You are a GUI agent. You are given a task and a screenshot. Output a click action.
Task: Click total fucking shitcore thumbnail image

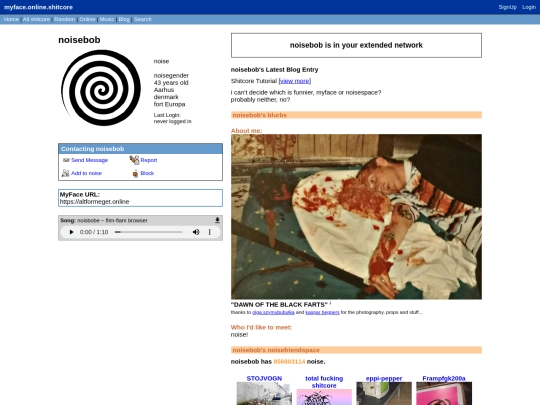324,397
